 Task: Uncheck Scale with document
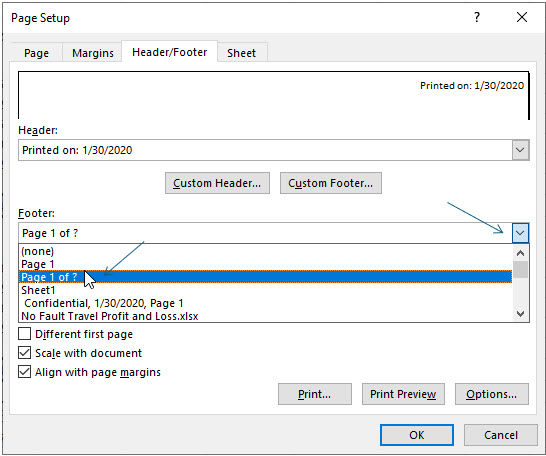point(24,353)
